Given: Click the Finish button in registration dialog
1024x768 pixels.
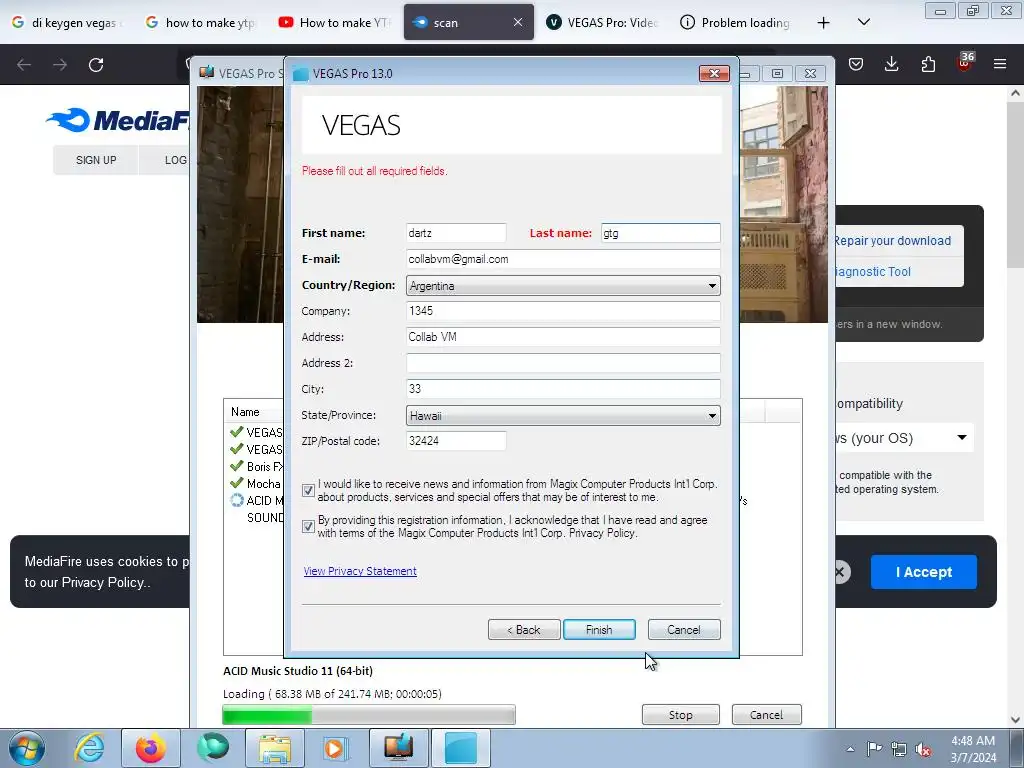Looking at the screenshot, I should coord(599,630).
